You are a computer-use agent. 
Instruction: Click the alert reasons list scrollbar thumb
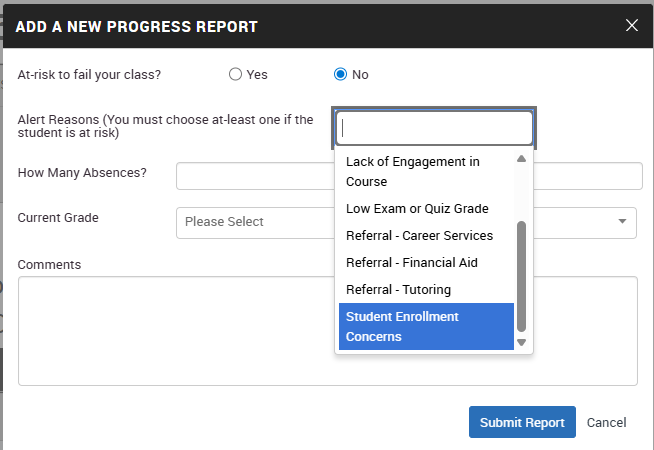521,275
